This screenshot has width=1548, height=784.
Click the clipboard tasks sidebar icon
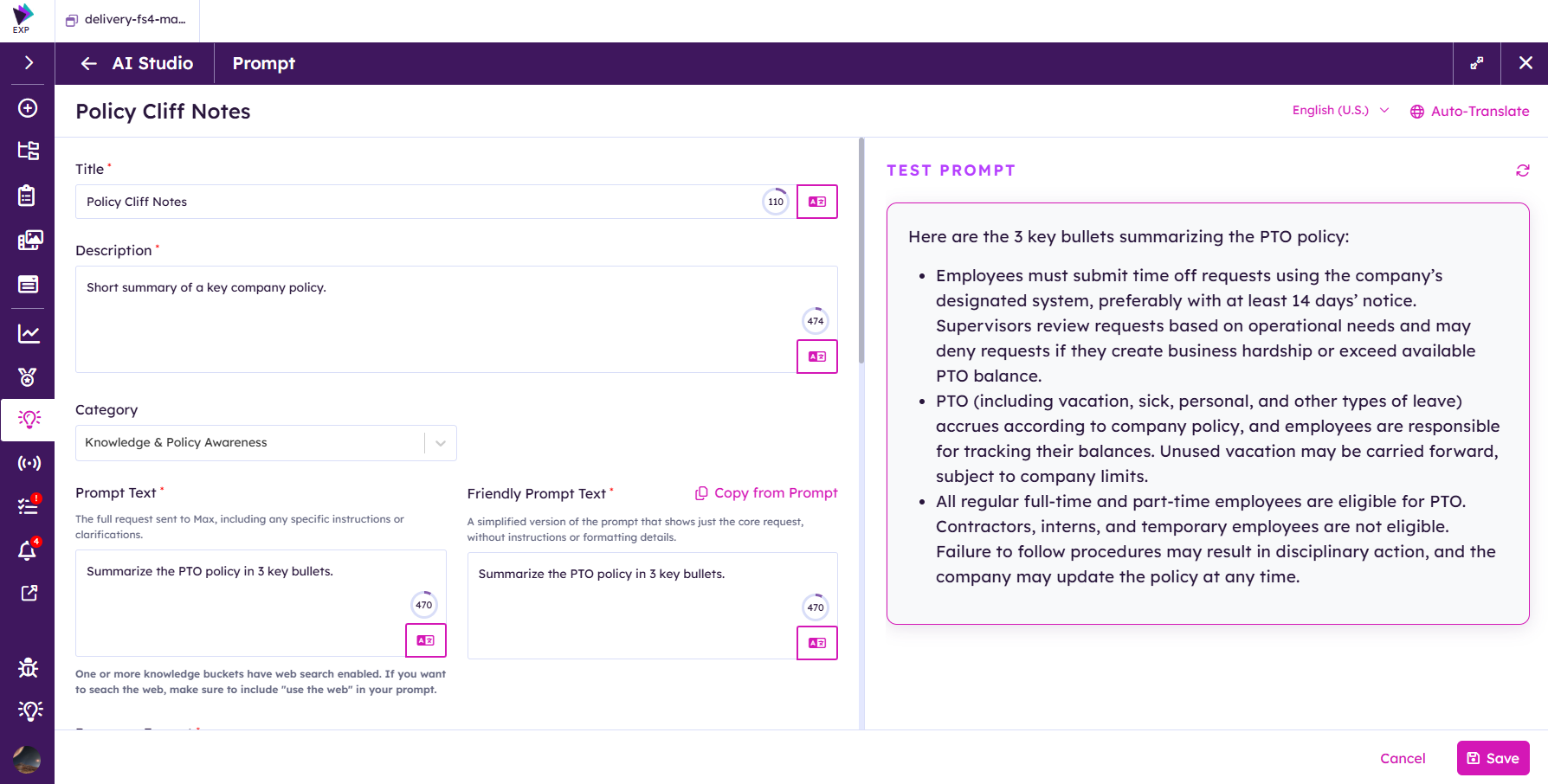click(x=27, y=196)
